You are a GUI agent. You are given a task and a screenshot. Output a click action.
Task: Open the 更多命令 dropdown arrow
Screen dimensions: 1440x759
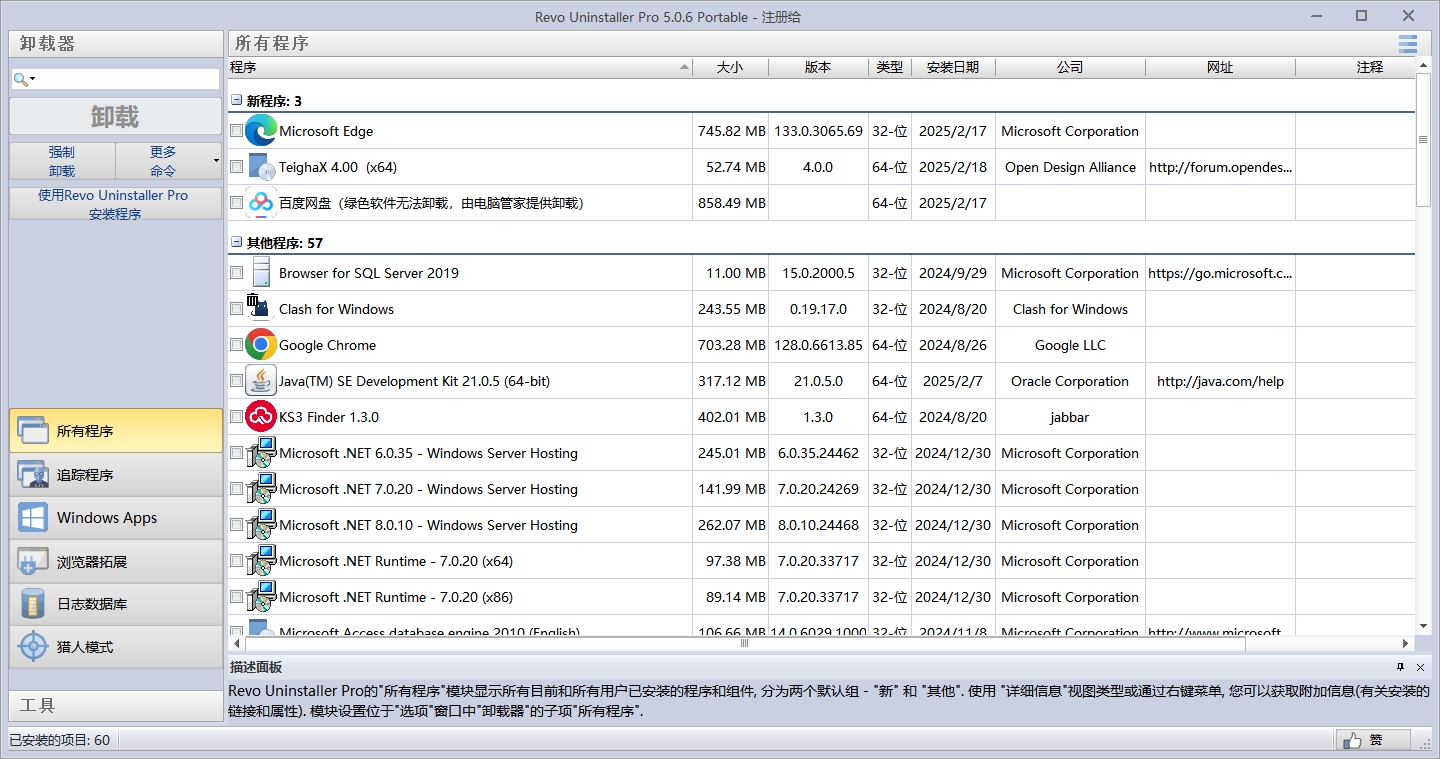pos(216,161)
